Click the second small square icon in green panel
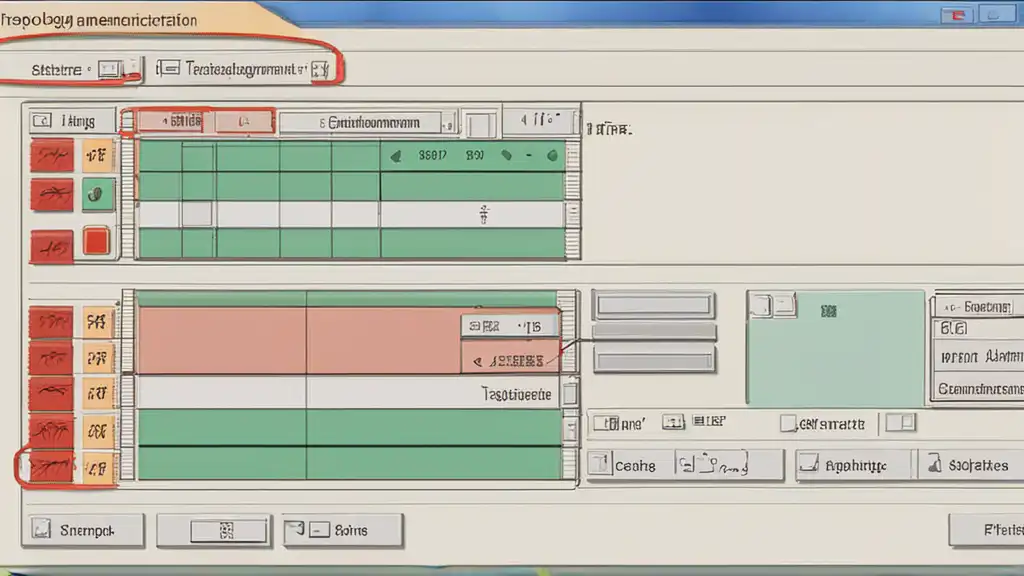The height and width of the screenshot is (576, 1024). point(784,304)
